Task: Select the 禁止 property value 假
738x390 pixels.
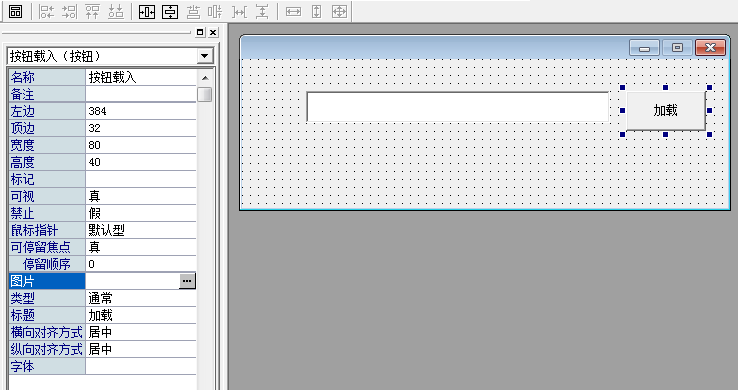Action: click(x=141, y=213)
